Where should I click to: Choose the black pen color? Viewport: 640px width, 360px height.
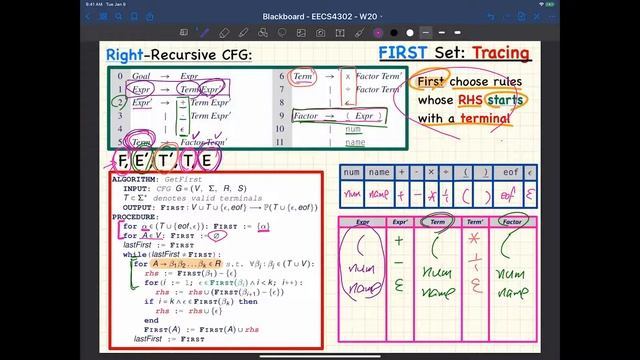(x=394, y=33)
